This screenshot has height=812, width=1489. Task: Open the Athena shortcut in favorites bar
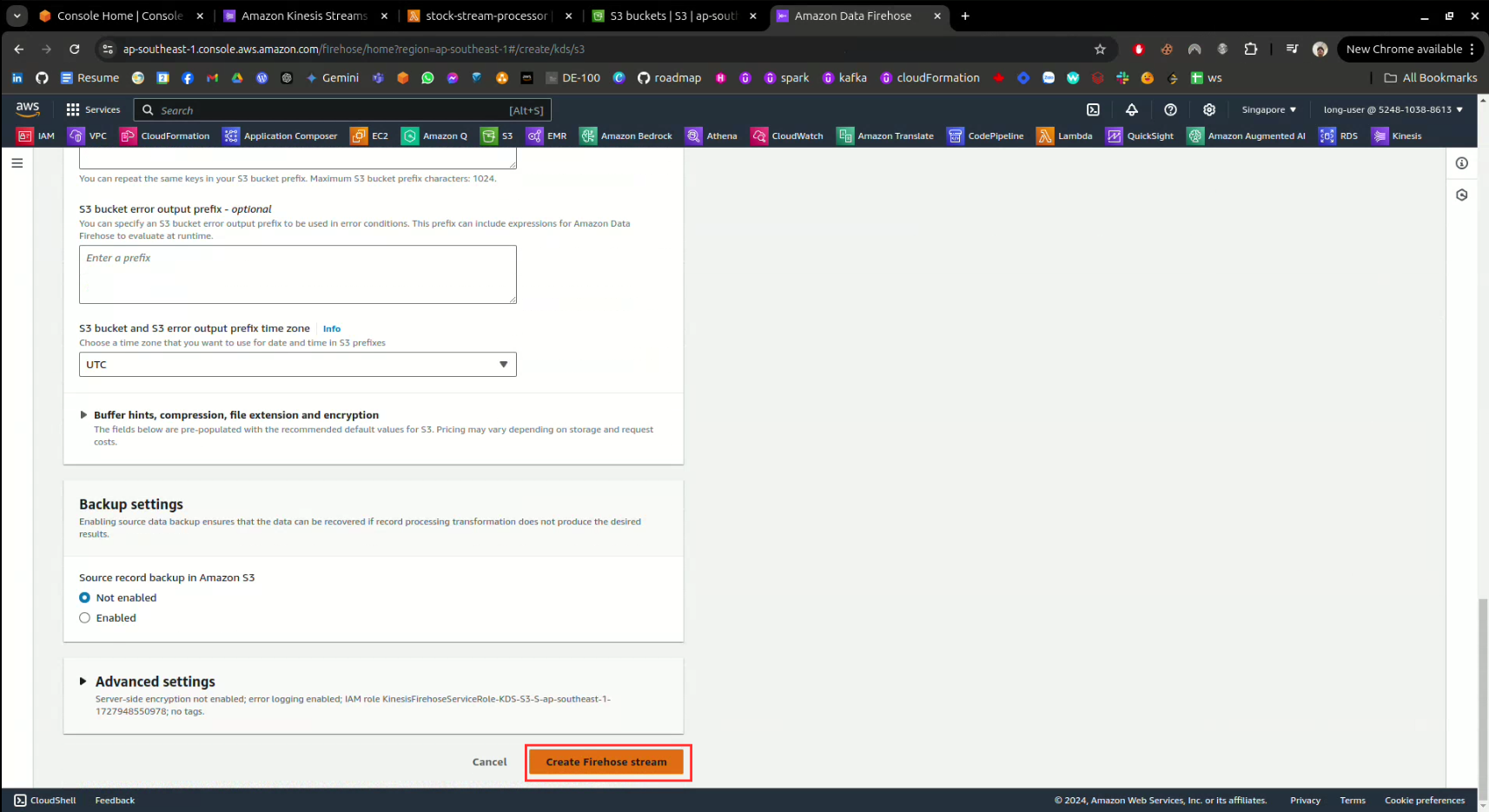pos(711,135)
